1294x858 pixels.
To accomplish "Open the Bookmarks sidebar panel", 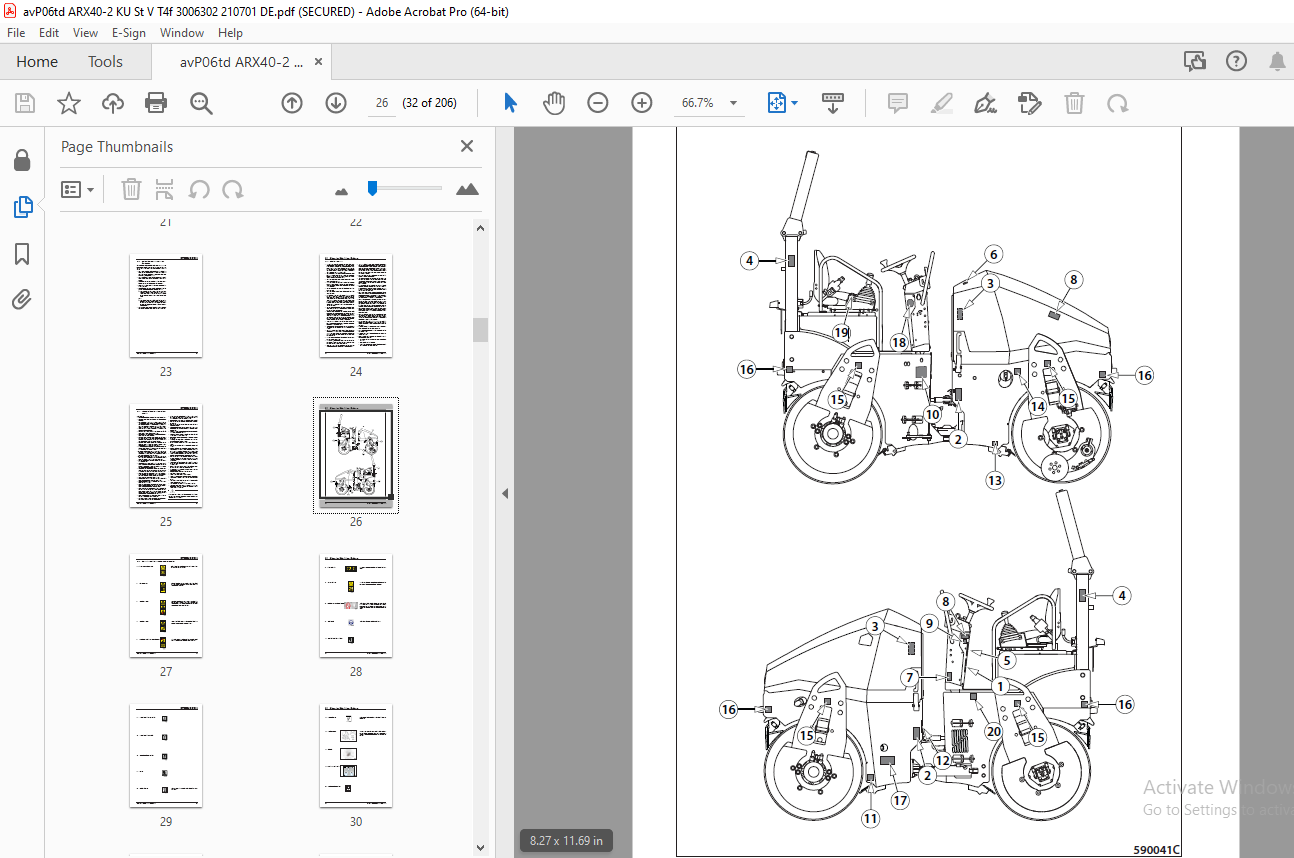I will click(x=22, y=254).
